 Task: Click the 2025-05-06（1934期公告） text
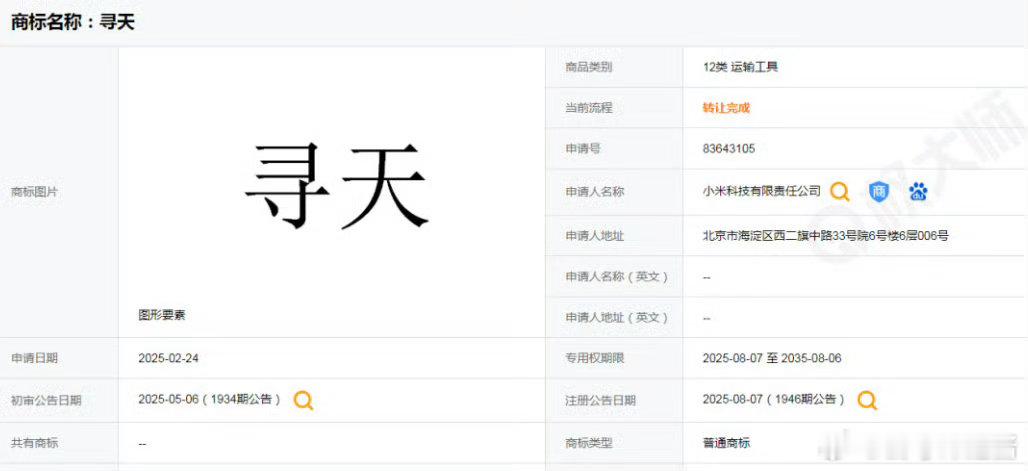(x=210, y=399)
